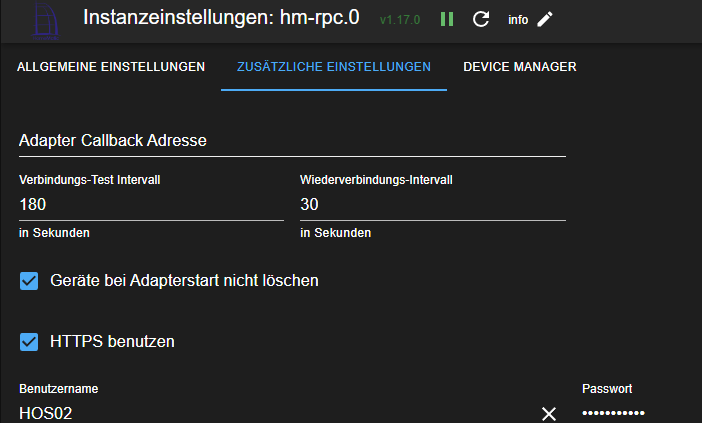This screenshot has width=702, height=423.
Task: Focus the Passwort field
Action: [x=630, y=413]
